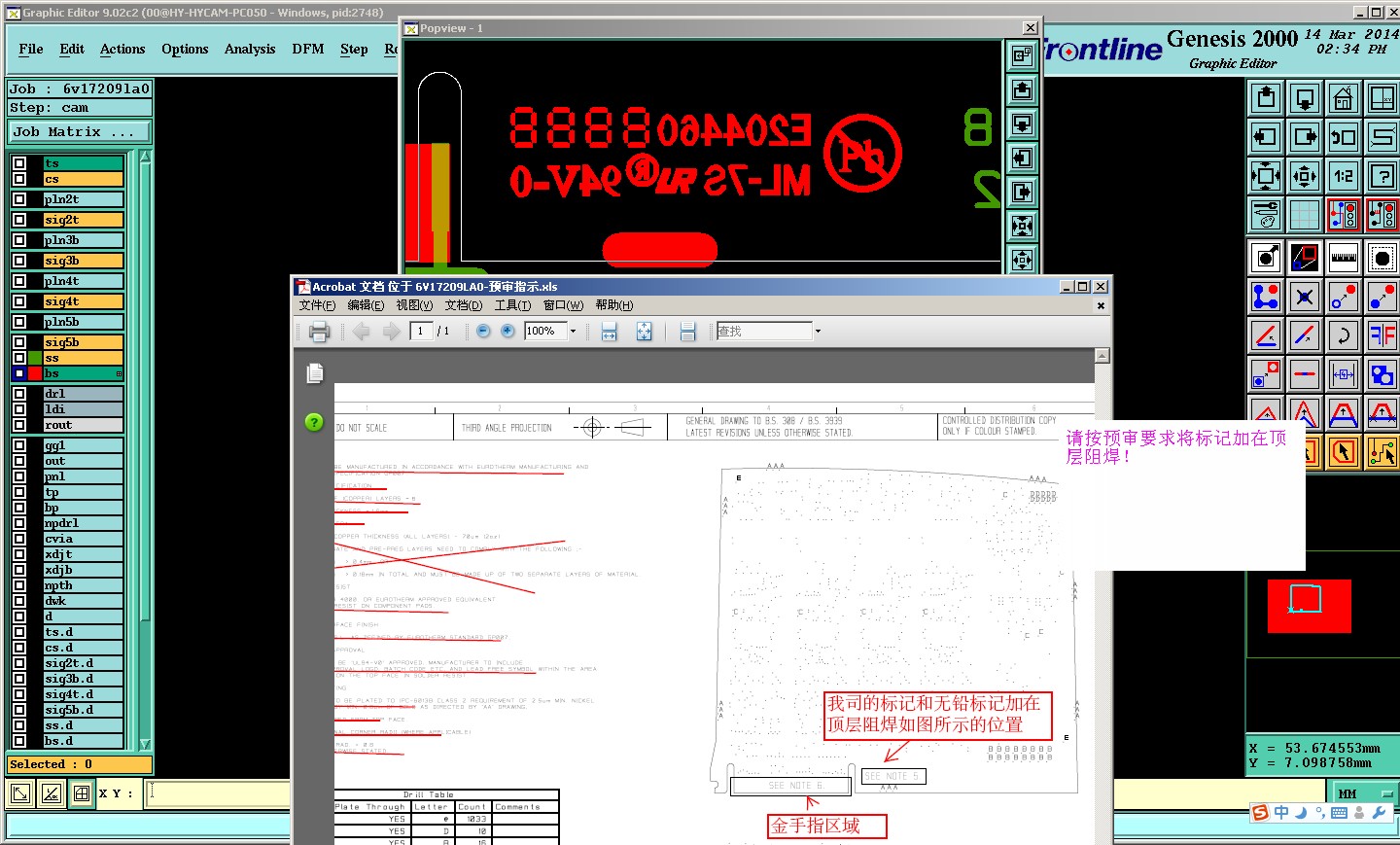This screenshot has width=1400, height=845.
Task: Click the overlapping blue shapes icon
Action: pos(1382,374)
